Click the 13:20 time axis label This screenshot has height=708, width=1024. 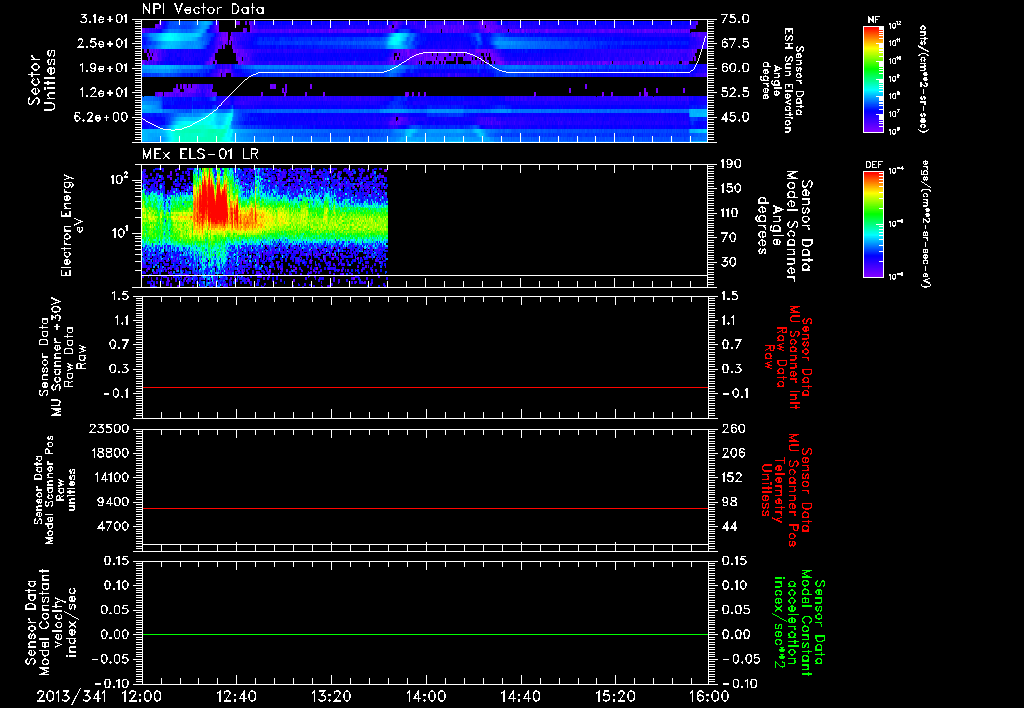[x=331, y=696]
